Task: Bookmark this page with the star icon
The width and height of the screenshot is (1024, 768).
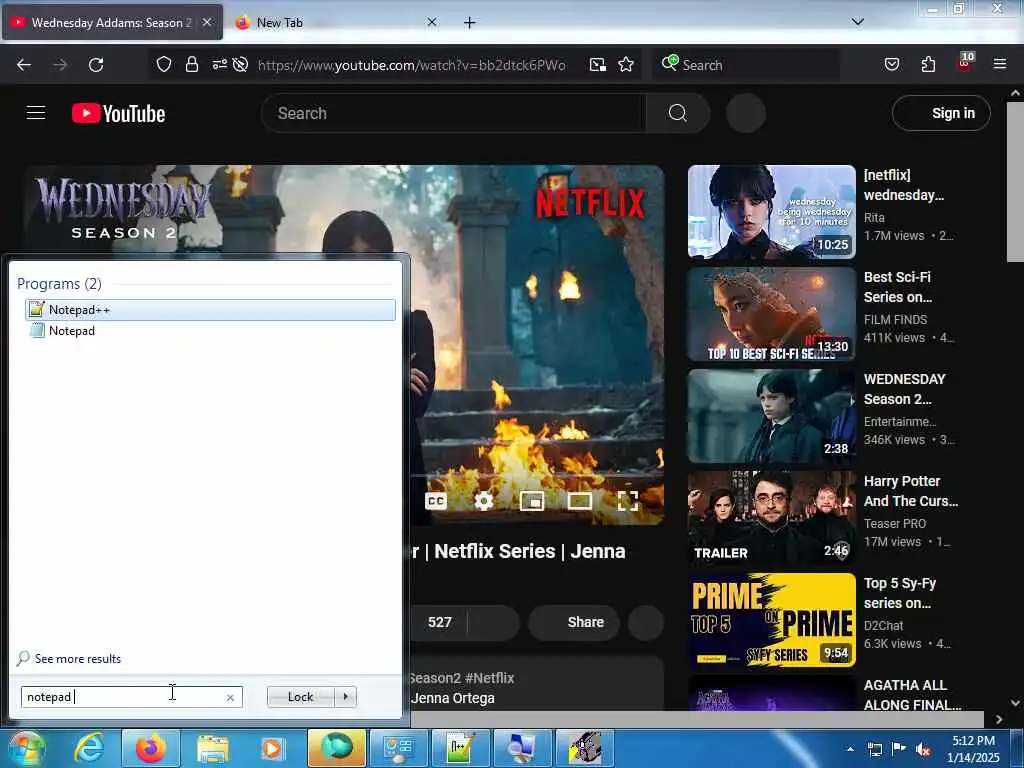Action: point(626,64)
